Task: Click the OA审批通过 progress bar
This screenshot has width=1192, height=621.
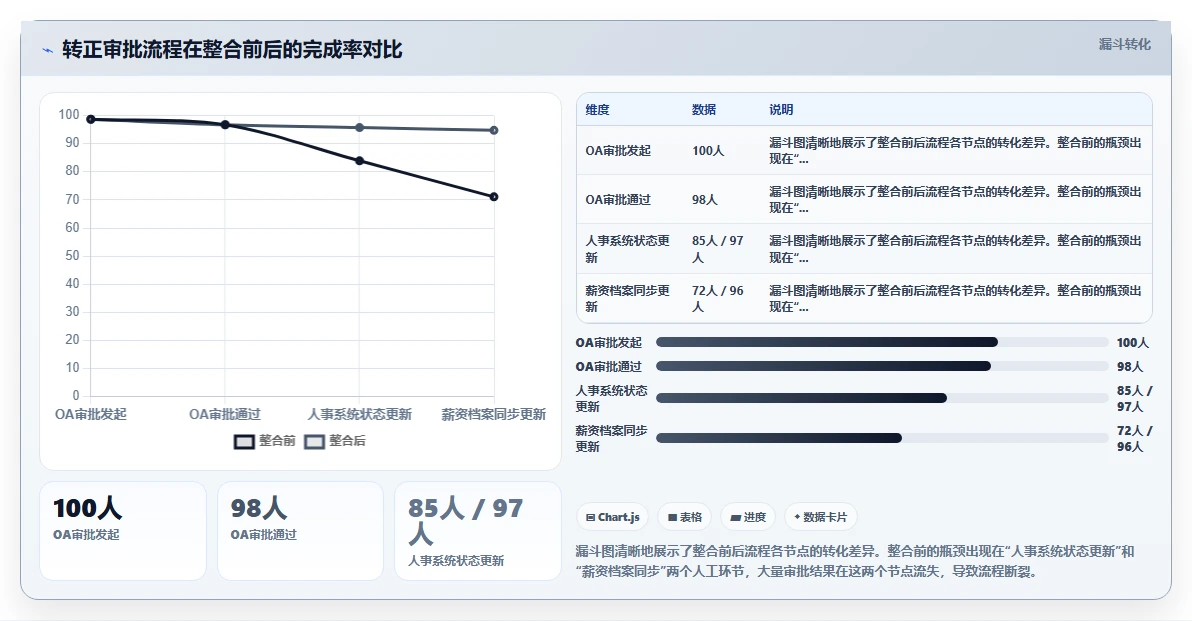Action: (882, 366)
